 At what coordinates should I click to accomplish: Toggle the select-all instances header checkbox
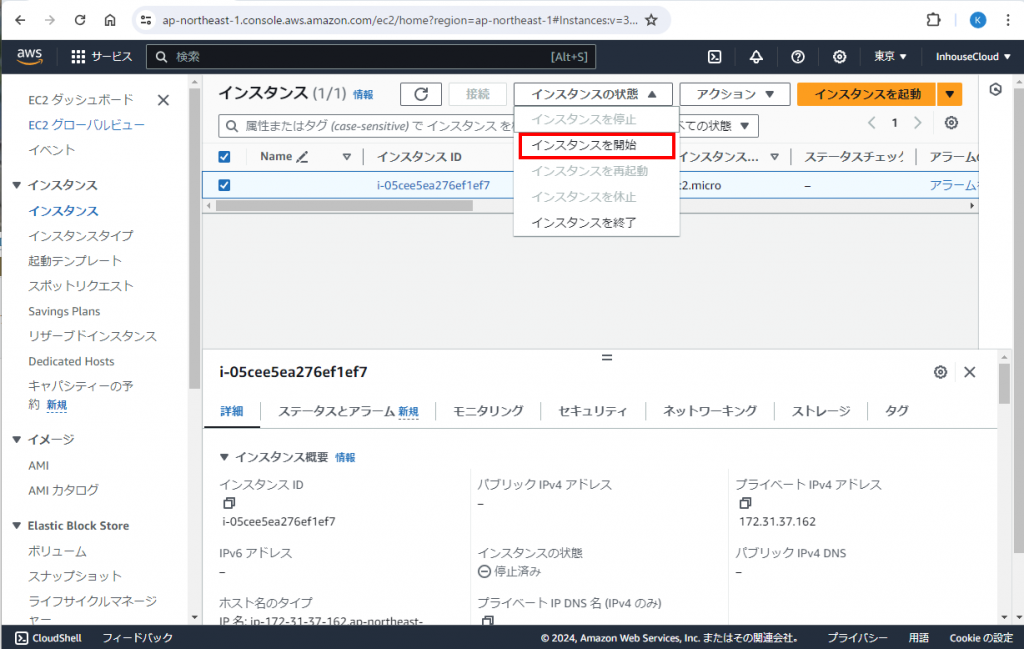[x=225, y=157]
